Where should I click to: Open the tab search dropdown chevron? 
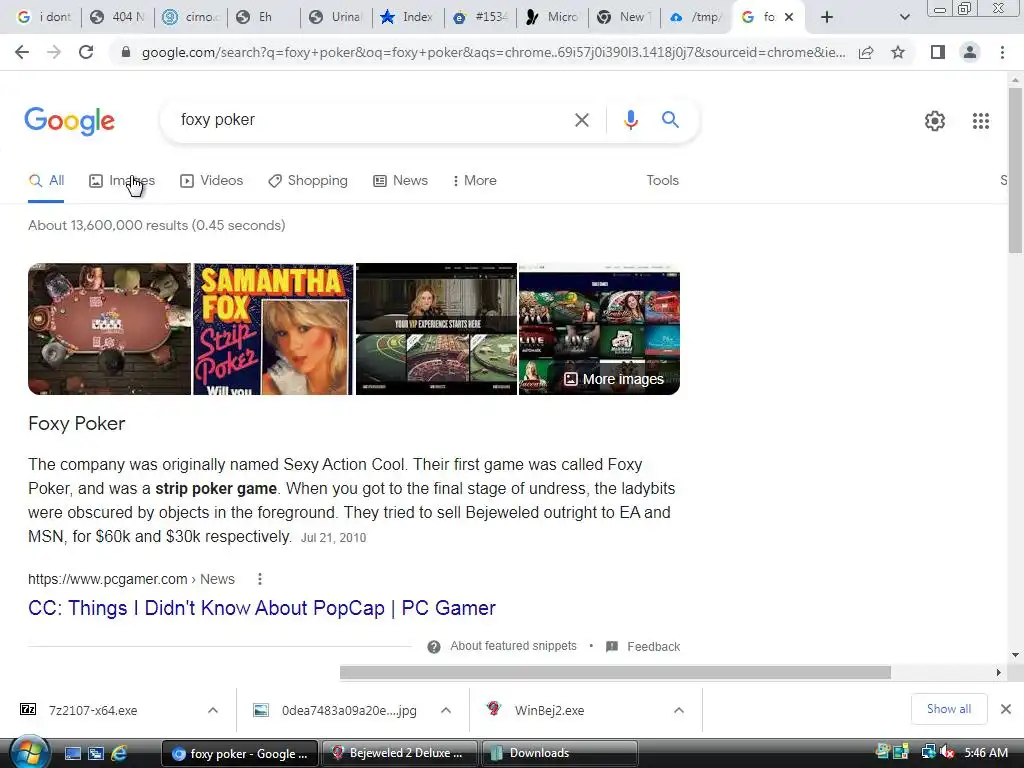904,17
